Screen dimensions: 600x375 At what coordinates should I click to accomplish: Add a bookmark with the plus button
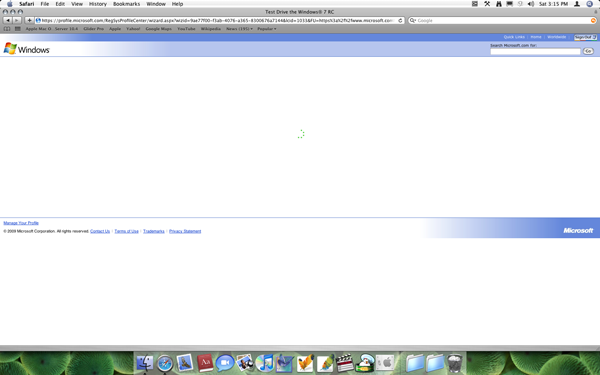[29, 20]
